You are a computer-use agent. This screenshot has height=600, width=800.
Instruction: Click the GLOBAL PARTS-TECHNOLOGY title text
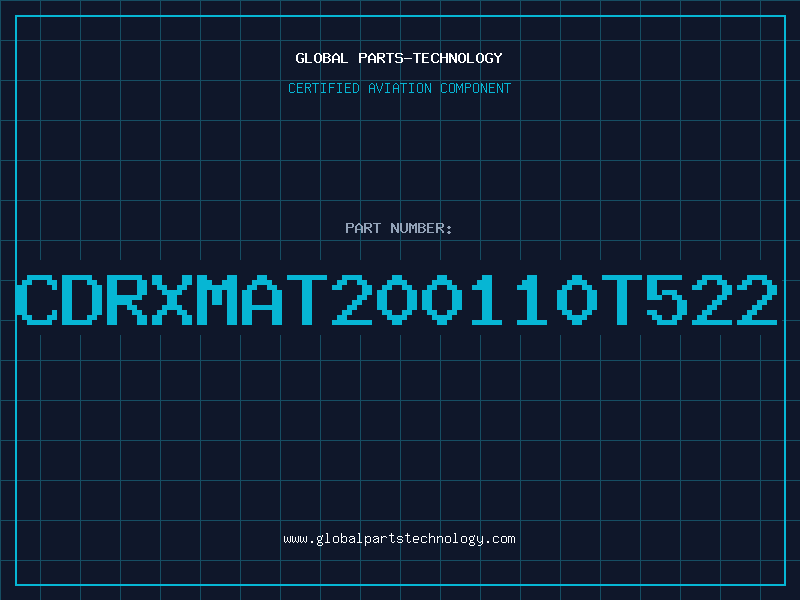[x=399, y=58]
